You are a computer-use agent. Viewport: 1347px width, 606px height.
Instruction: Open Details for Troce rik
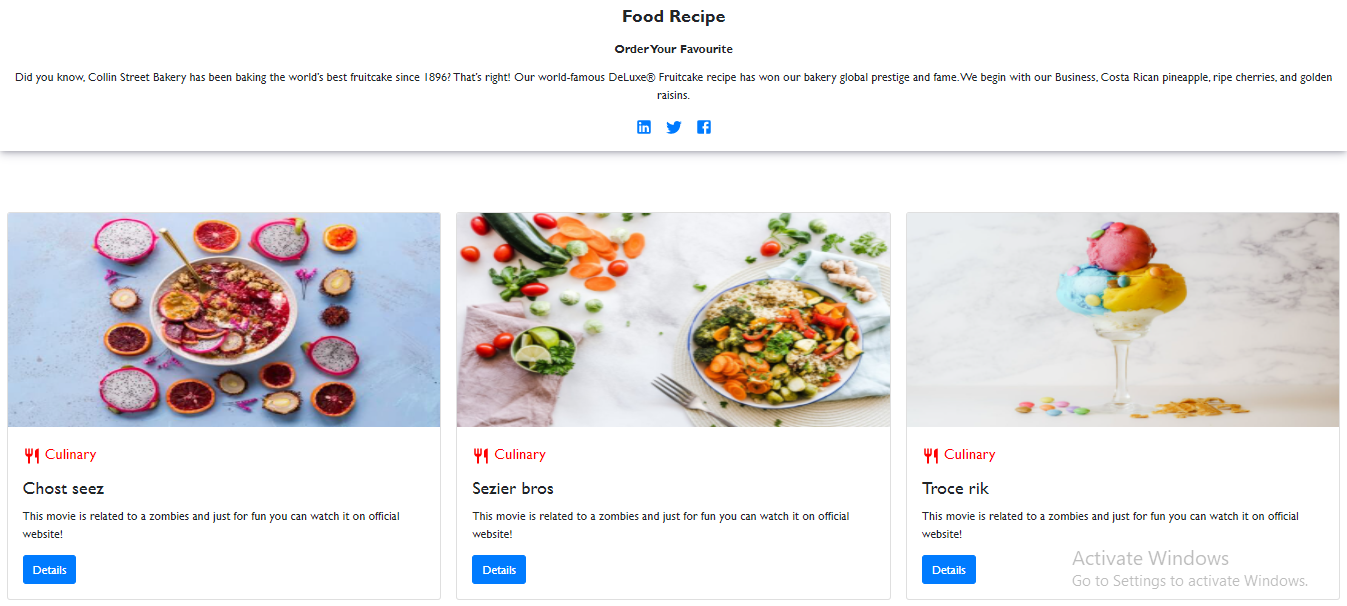(949, 570)
